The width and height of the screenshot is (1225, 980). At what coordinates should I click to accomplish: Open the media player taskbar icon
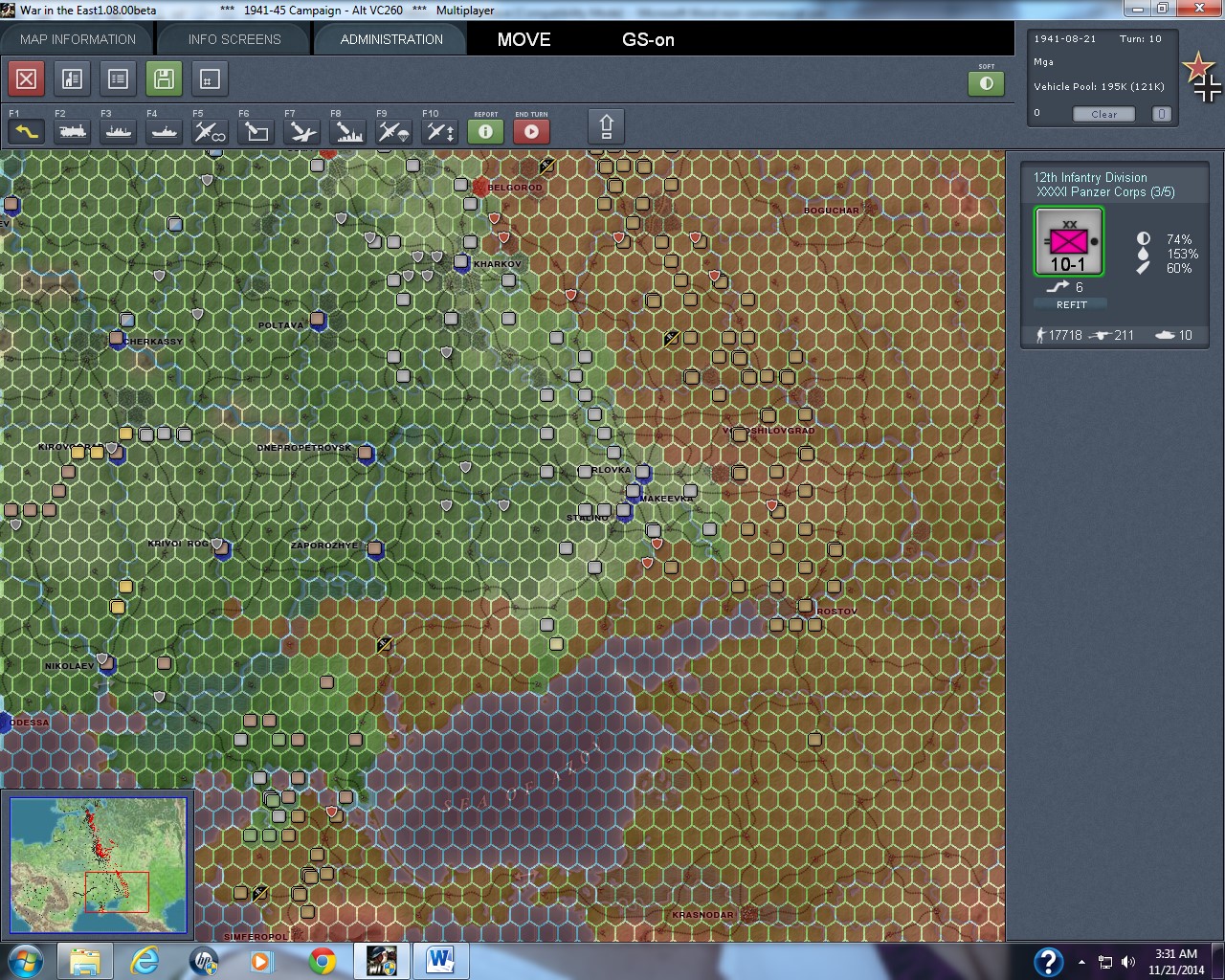[263, 961]
